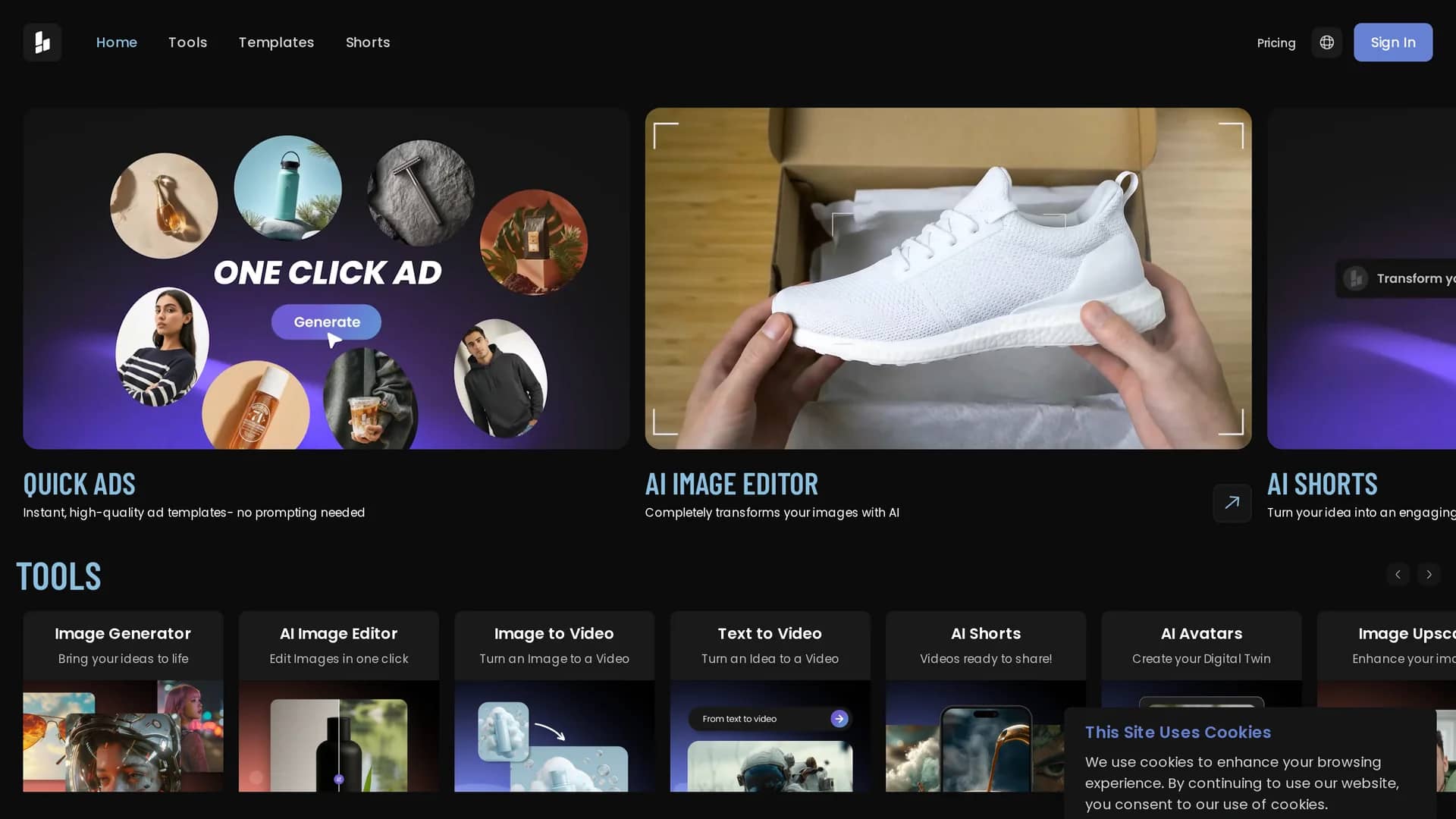
Task: Click 'Completely transforms your images with AI' text
Action: pos(772,513)
